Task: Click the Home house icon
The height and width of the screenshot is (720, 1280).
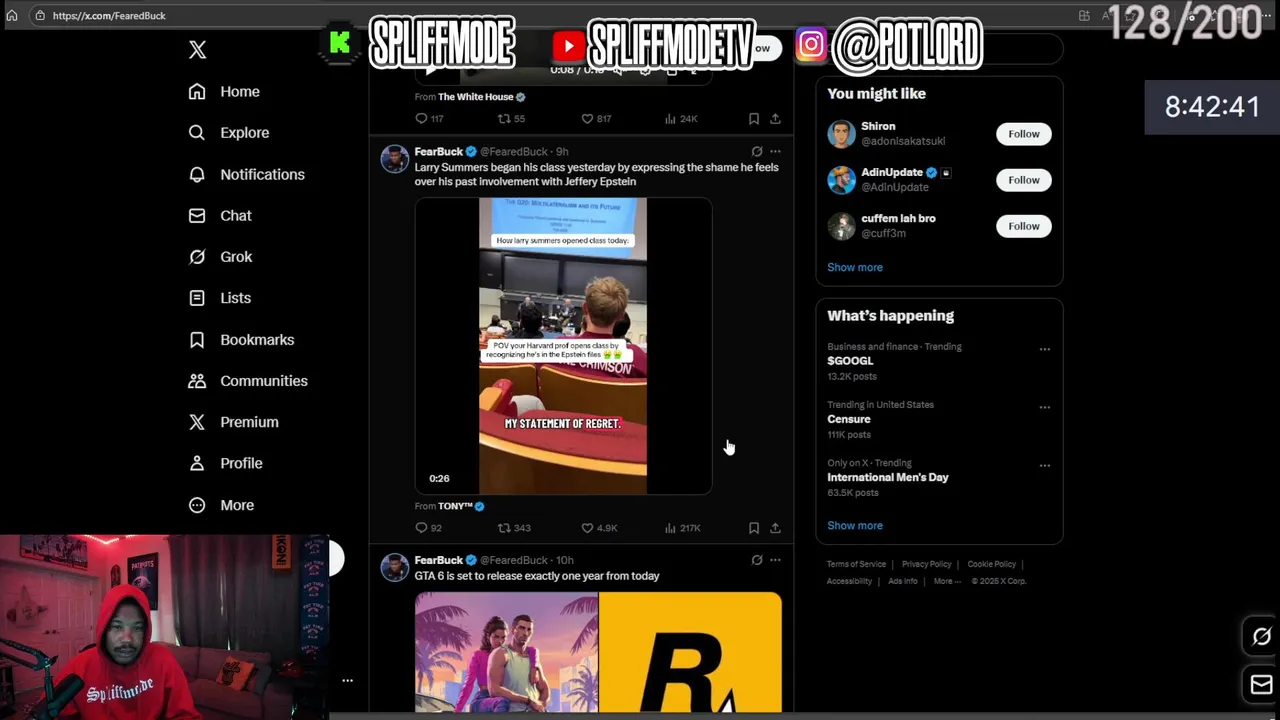Action: click(x=197, y=91)
